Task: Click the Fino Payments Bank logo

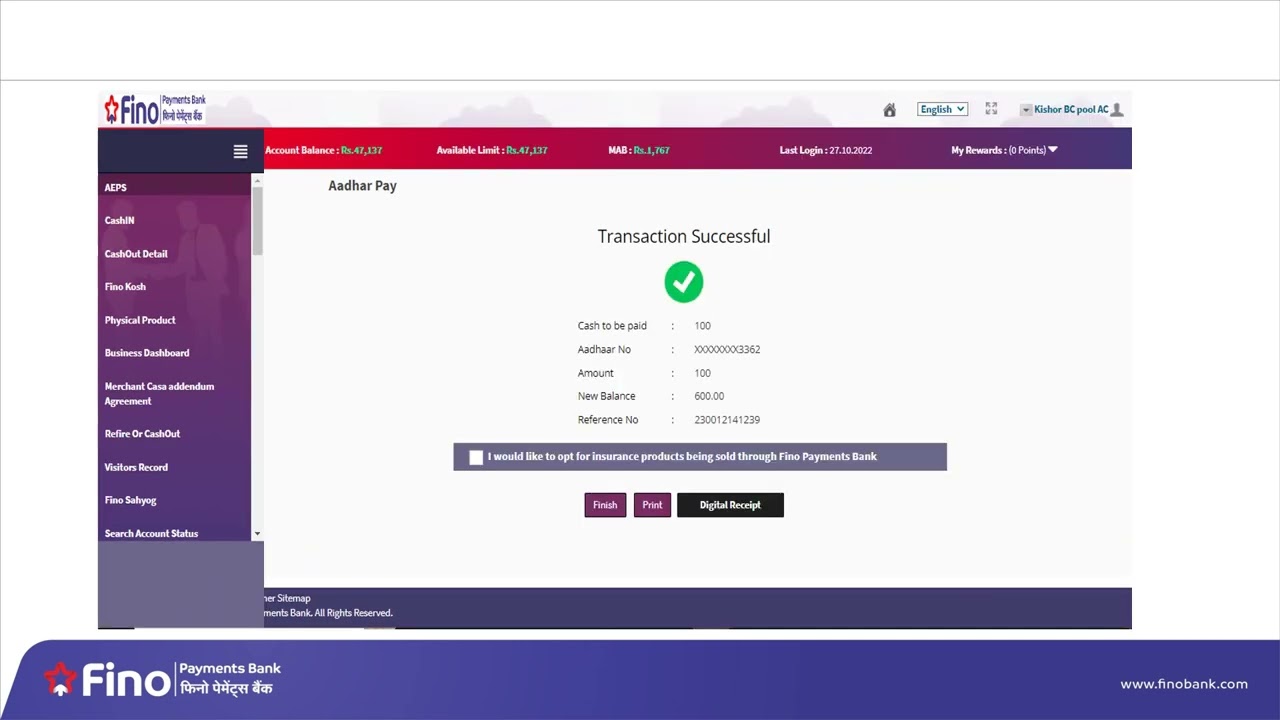Action: (156, 109)
